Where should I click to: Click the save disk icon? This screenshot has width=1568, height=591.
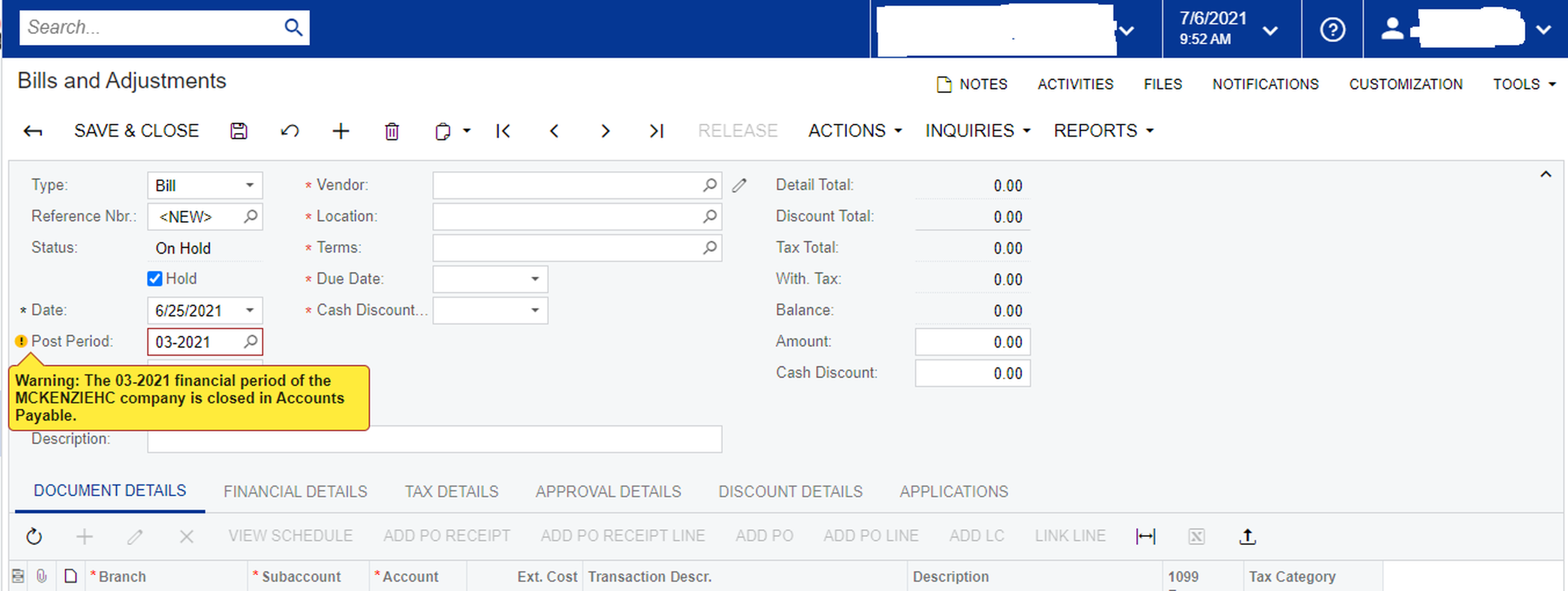click(239, 131)
